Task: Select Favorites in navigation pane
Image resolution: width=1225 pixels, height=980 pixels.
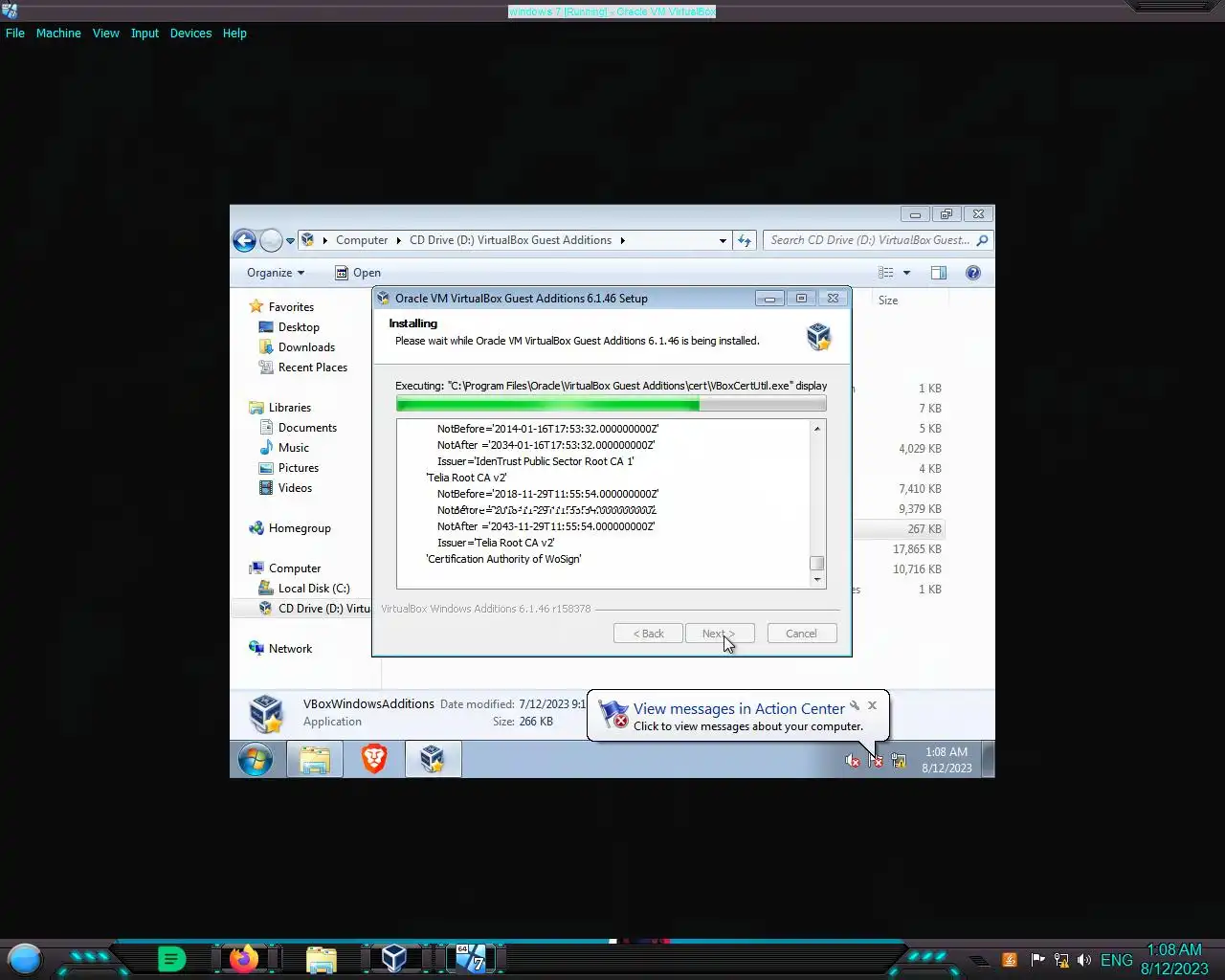Action: point(291,307)
